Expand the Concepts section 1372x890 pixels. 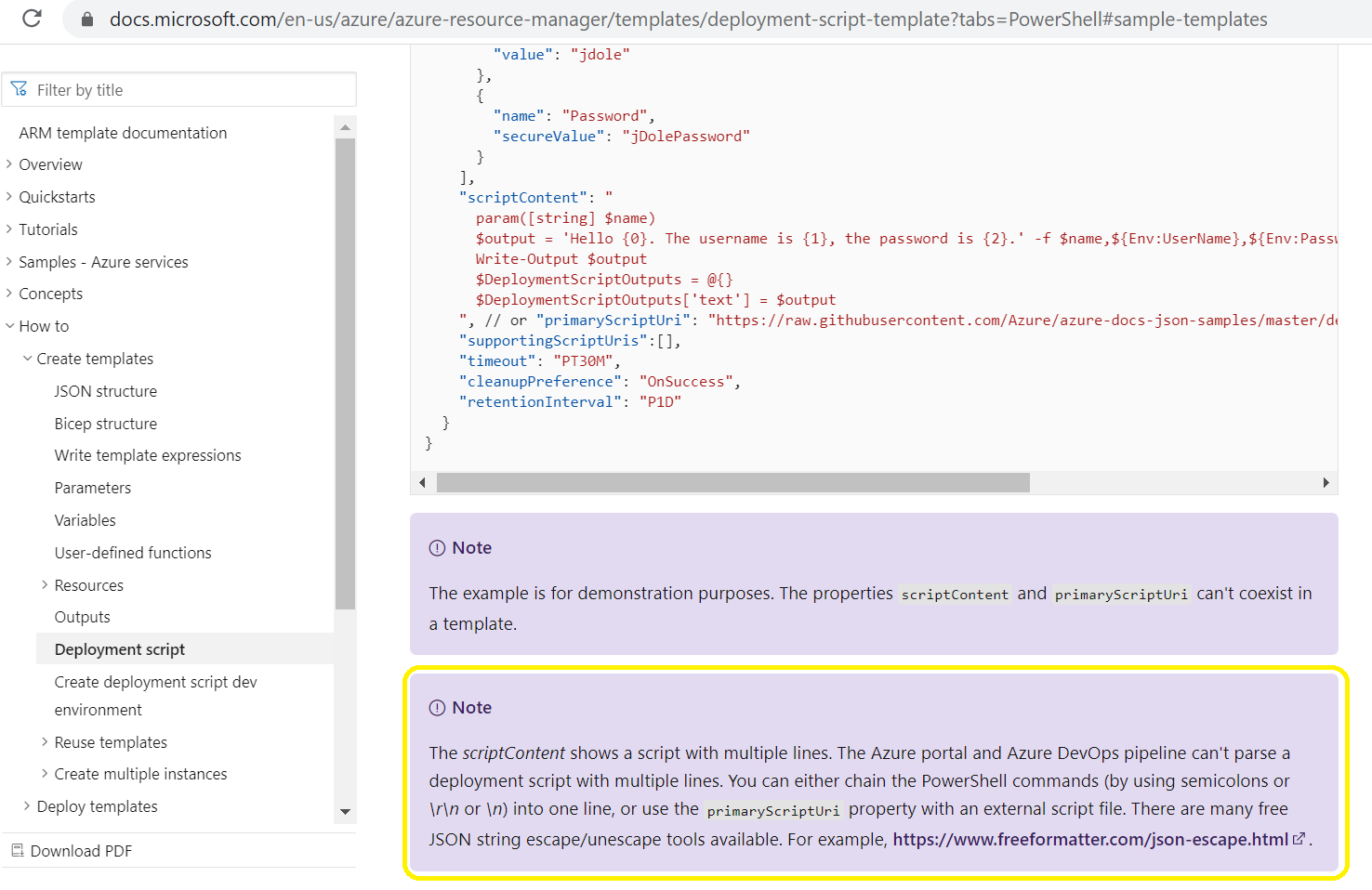coord(9,294)
